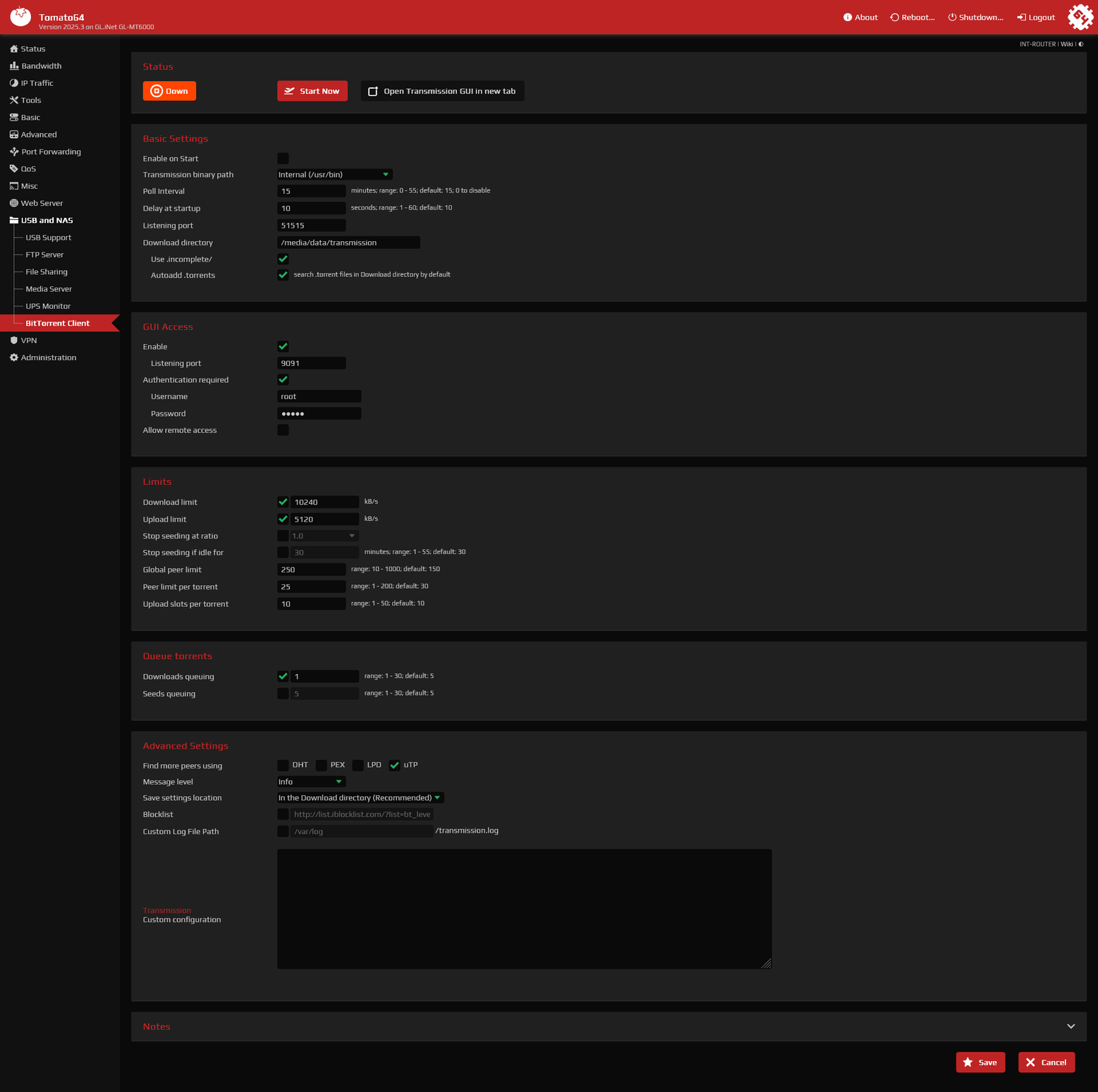This screenshot has height=1092, width=1098.
Task: Click the Web Server globe icon
Action: click(x=13, y=203)
